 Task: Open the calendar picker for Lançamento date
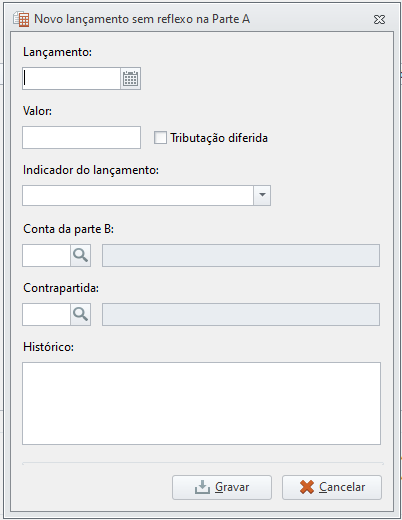click(130, 79)
